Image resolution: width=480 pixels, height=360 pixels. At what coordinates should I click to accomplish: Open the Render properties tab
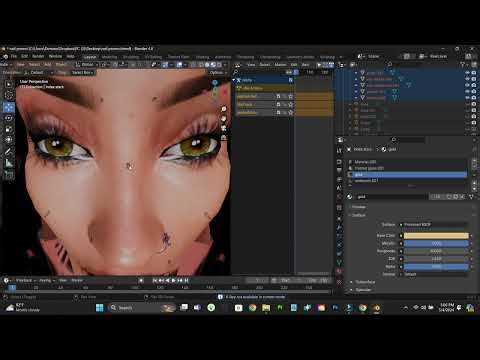339,162
